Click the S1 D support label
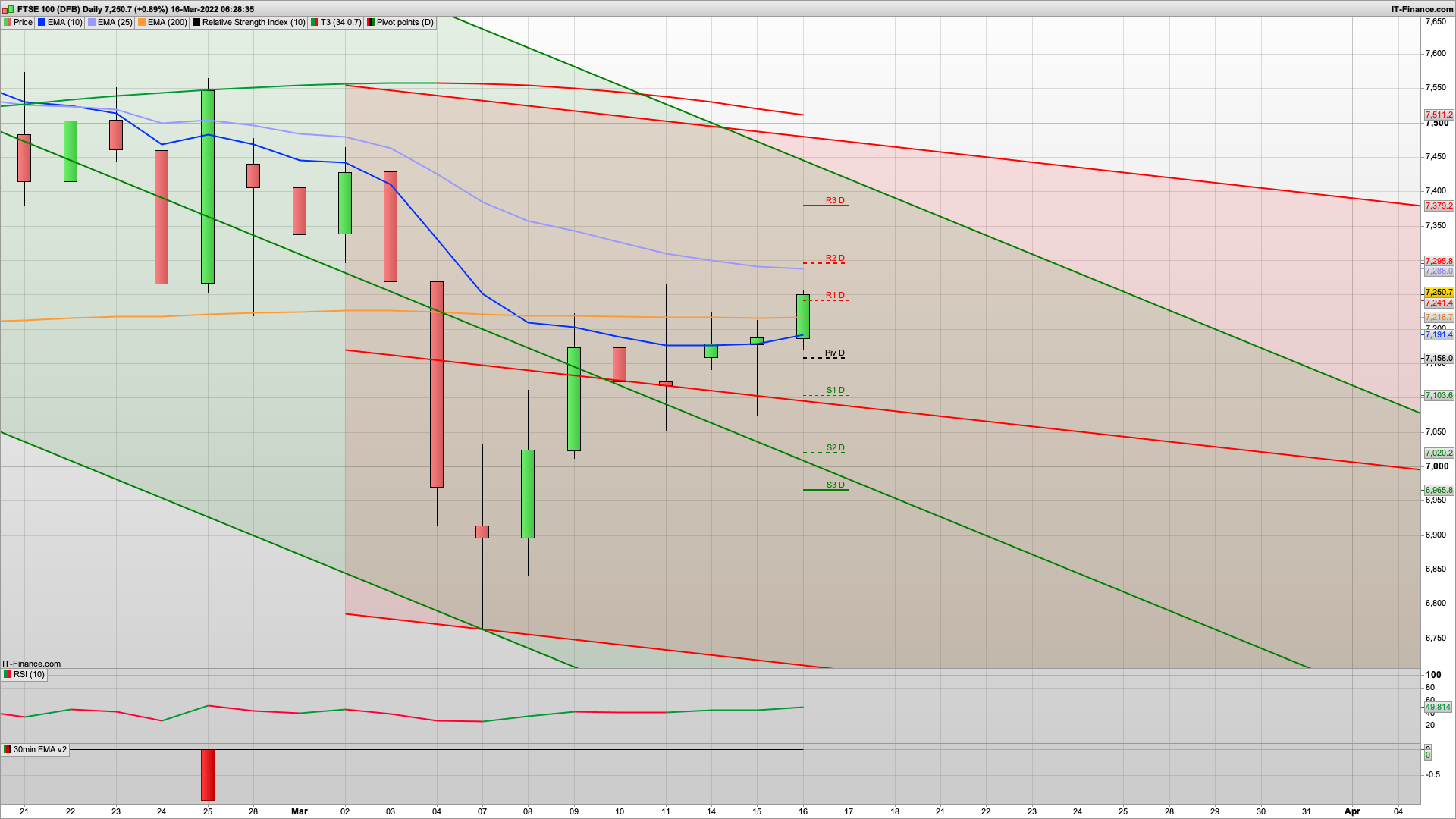 click(x=835, y=391)
